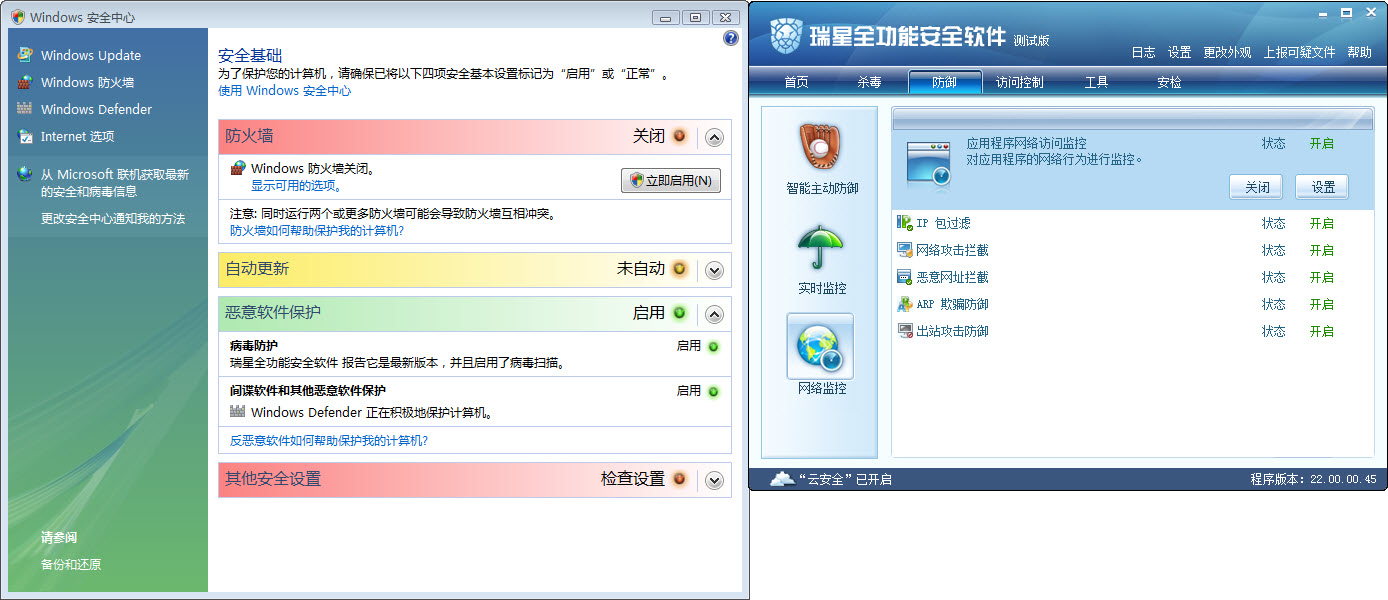Image resolution: width=1388 pixels, height=600 pixels.
Task: Expand the 其他安全设置 section
Action: 714,480
